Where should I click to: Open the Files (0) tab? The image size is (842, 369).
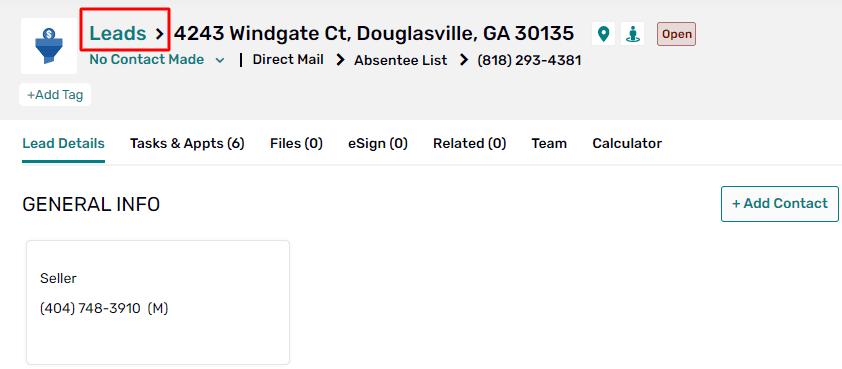(x=296, y=143)
